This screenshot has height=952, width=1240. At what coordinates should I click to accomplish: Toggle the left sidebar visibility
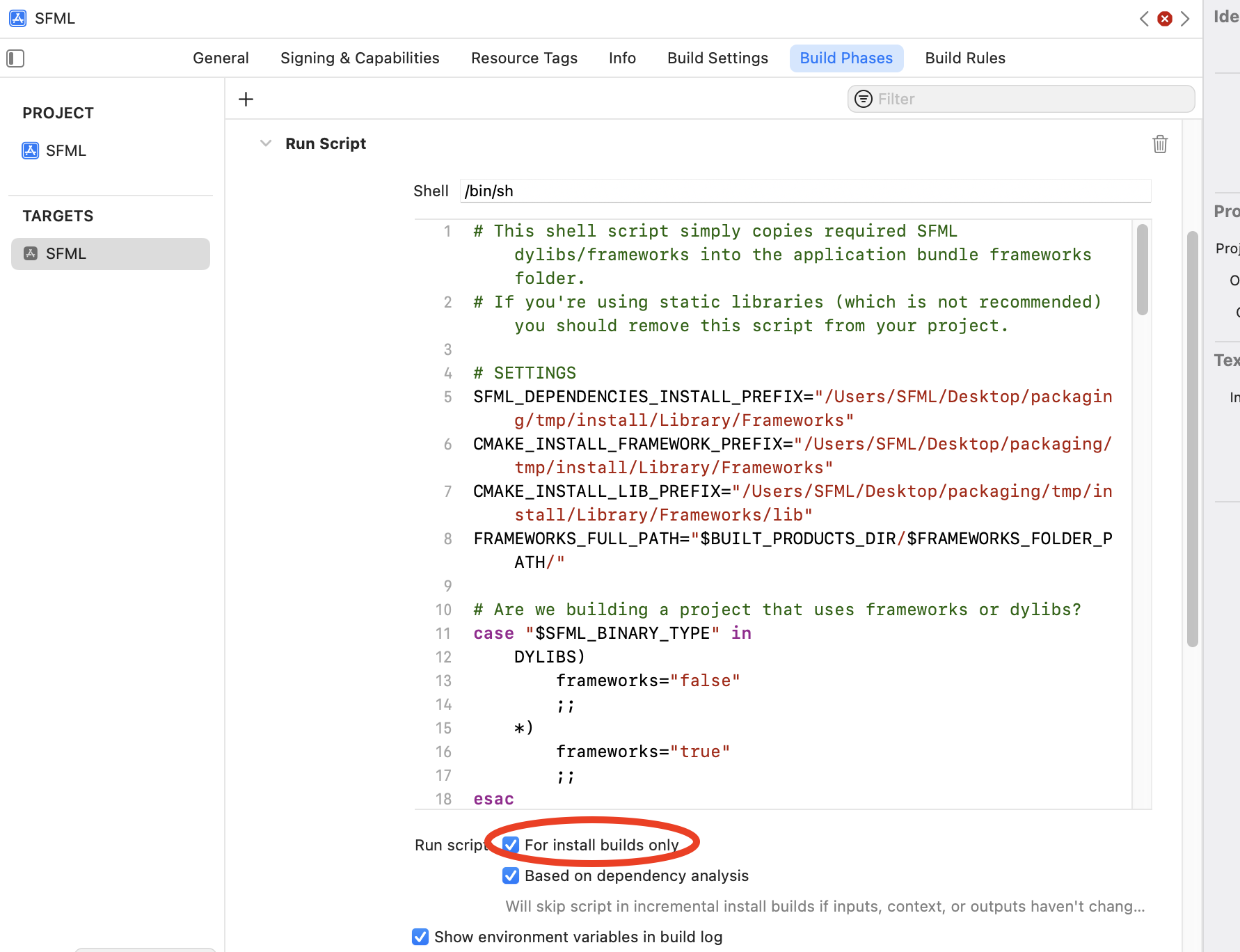[15, 58]
